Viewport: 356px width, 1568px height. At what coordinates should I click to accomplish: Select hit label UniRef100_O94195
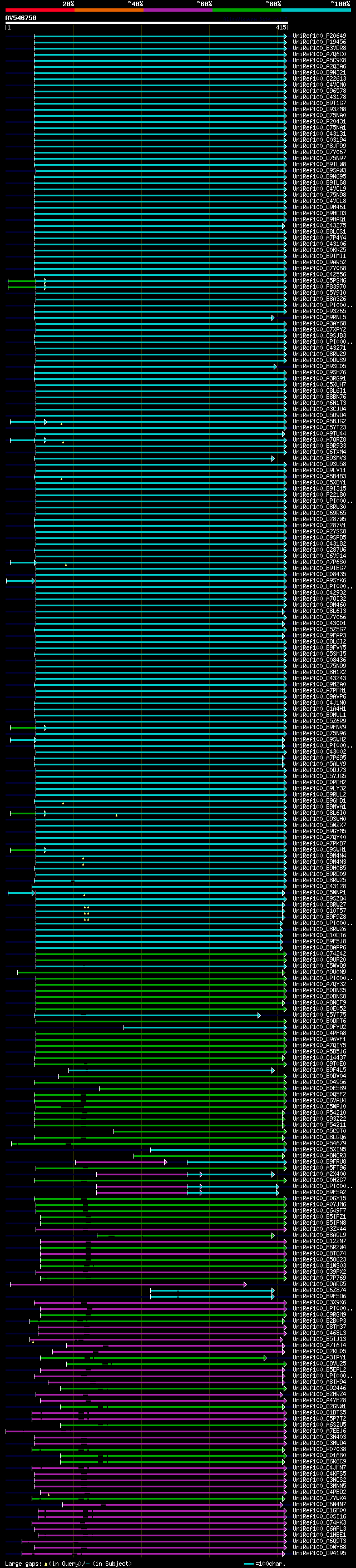pos(319,1553)
